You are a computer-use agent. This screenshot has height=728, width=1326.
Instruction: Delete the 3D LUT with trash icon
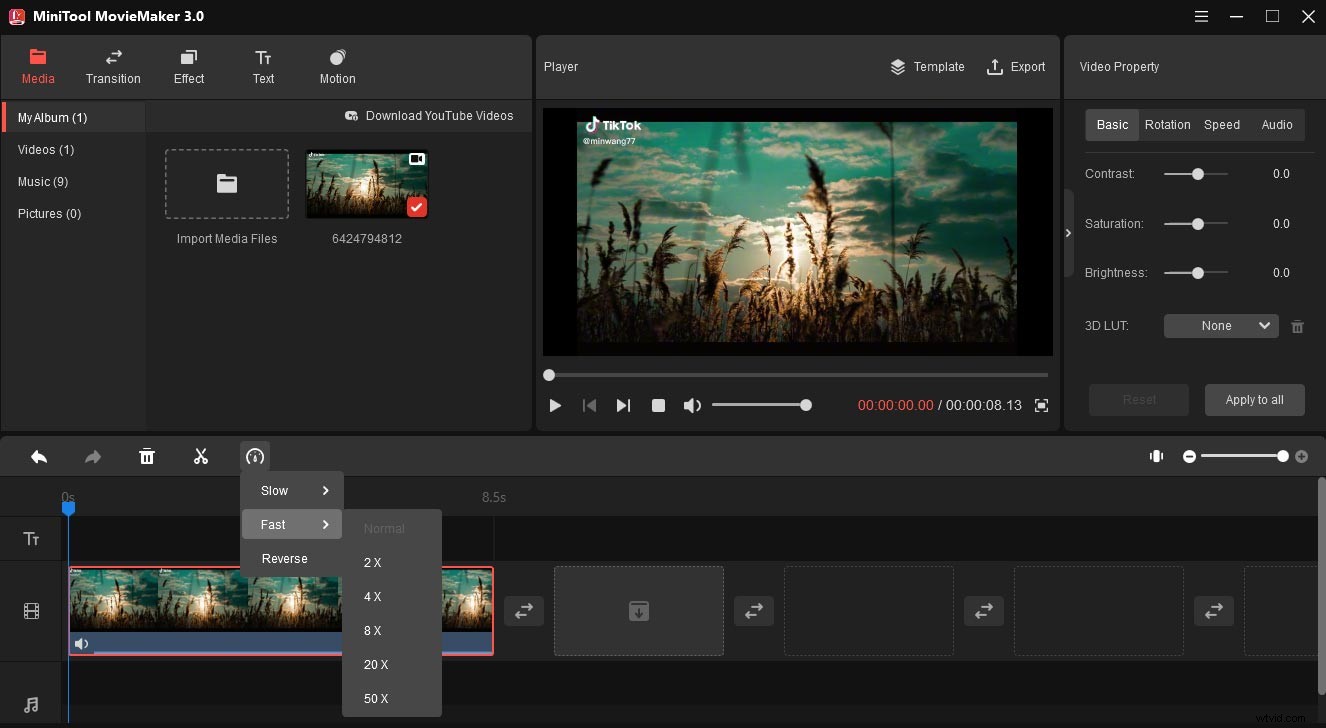[1297, 326]
